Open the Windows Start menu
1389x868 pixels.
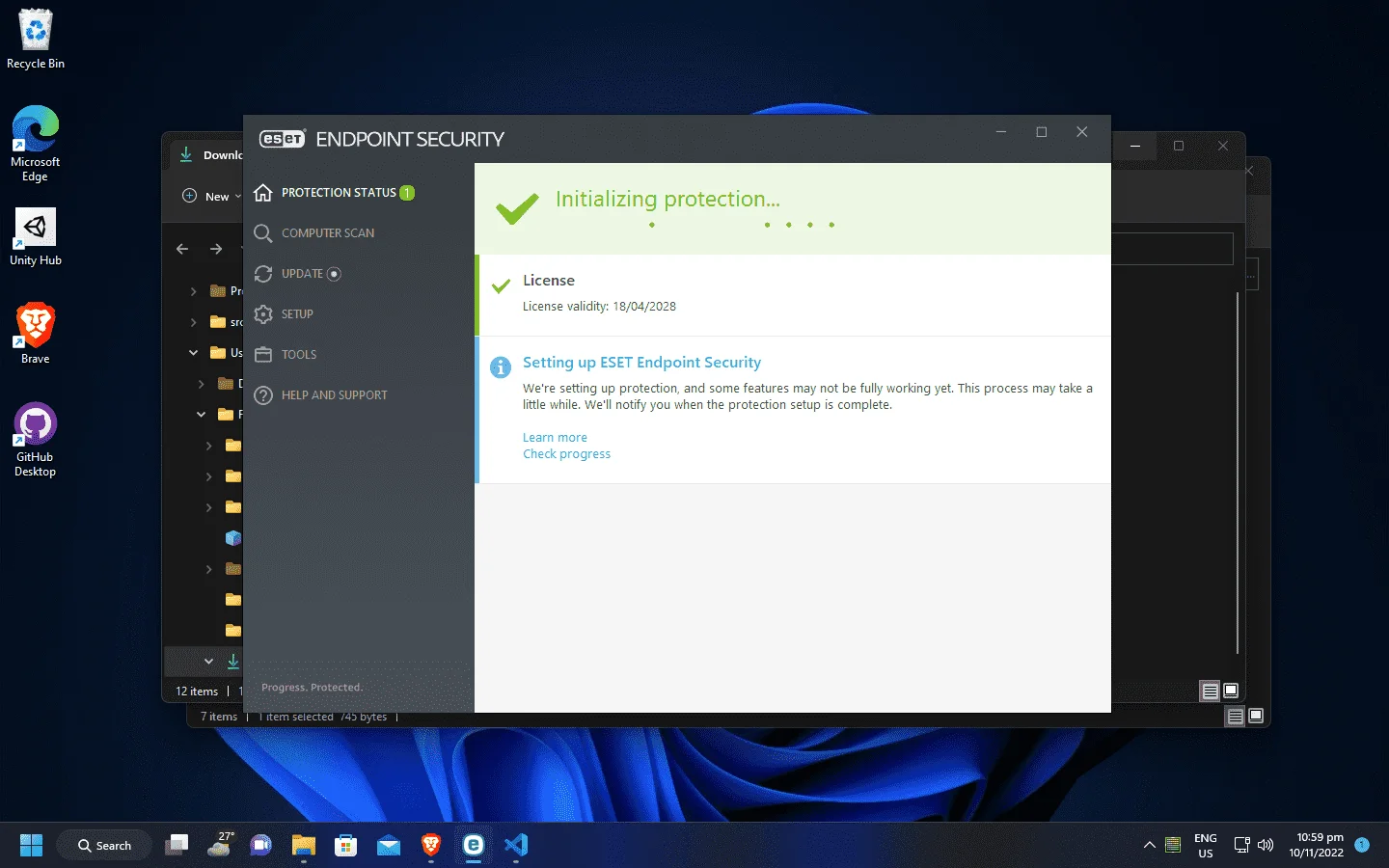click(x=31, y=846)
